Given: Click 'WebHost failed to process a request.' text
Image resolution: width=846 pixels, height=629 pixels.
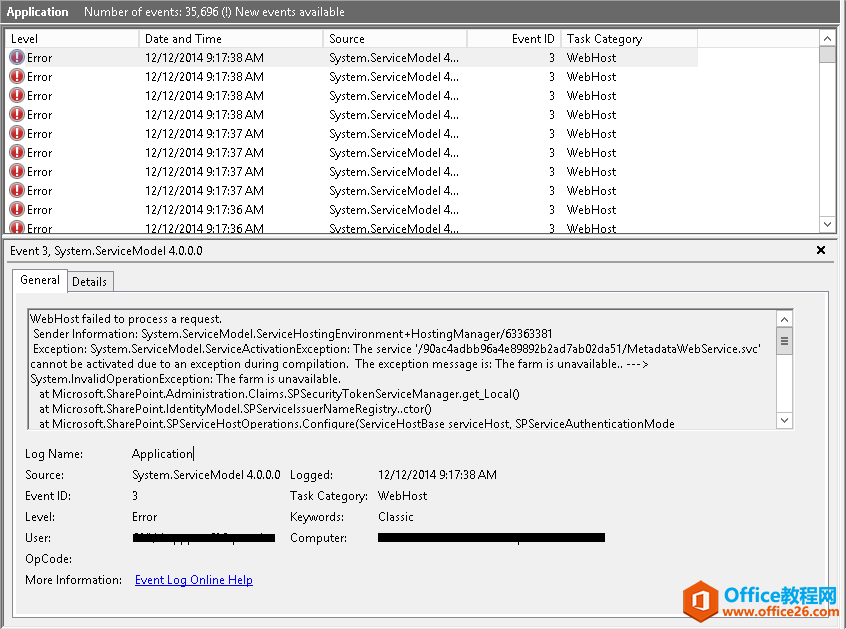Looking at the screenshot, I should coord(126,319).
